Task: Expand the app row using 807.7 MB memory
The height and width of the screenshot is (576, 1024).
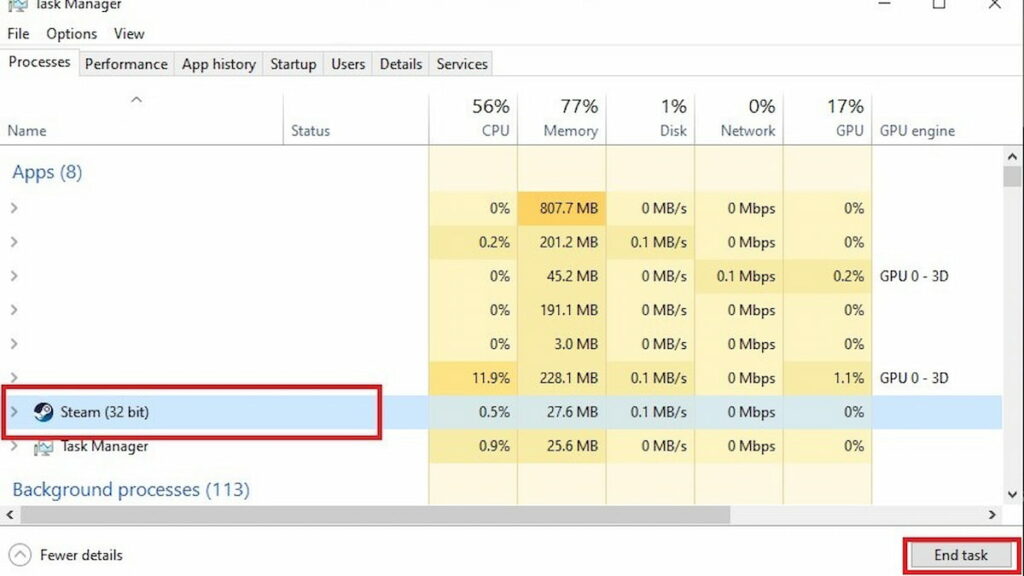Action: coord(14,208)
